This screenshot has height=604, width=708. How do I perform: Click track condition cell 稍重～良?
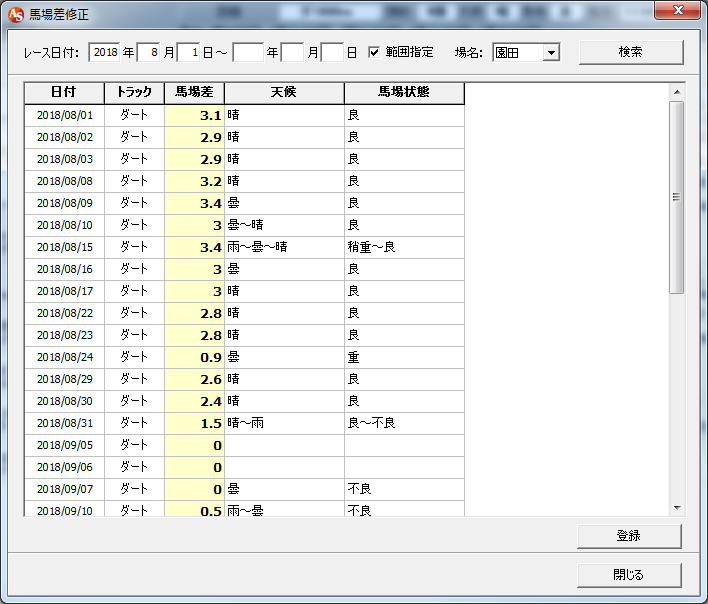(404, 248)
